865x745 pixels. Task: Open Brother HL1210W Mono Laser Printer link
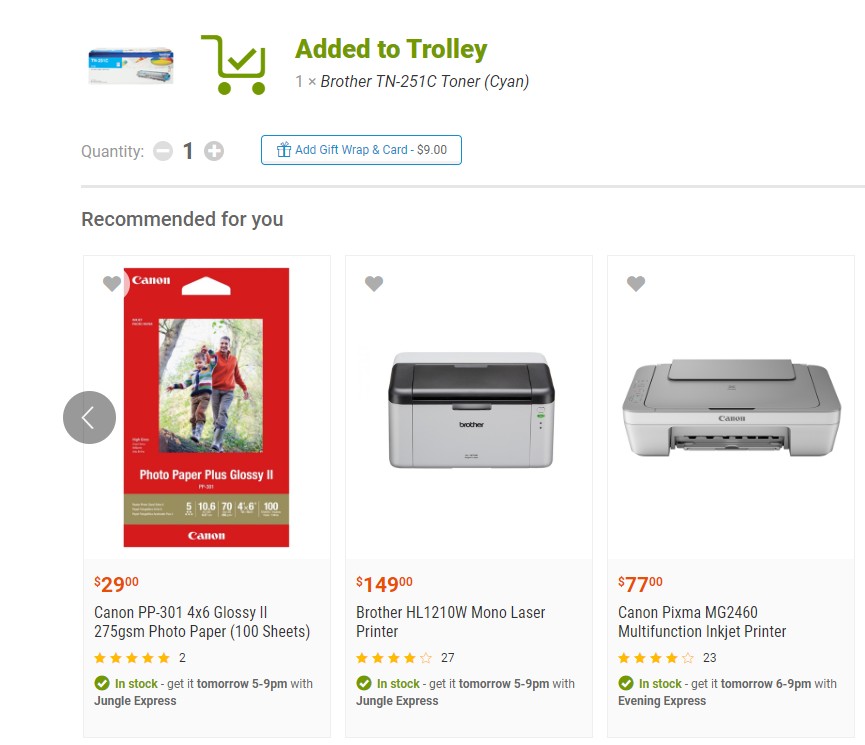pos(451,622)
